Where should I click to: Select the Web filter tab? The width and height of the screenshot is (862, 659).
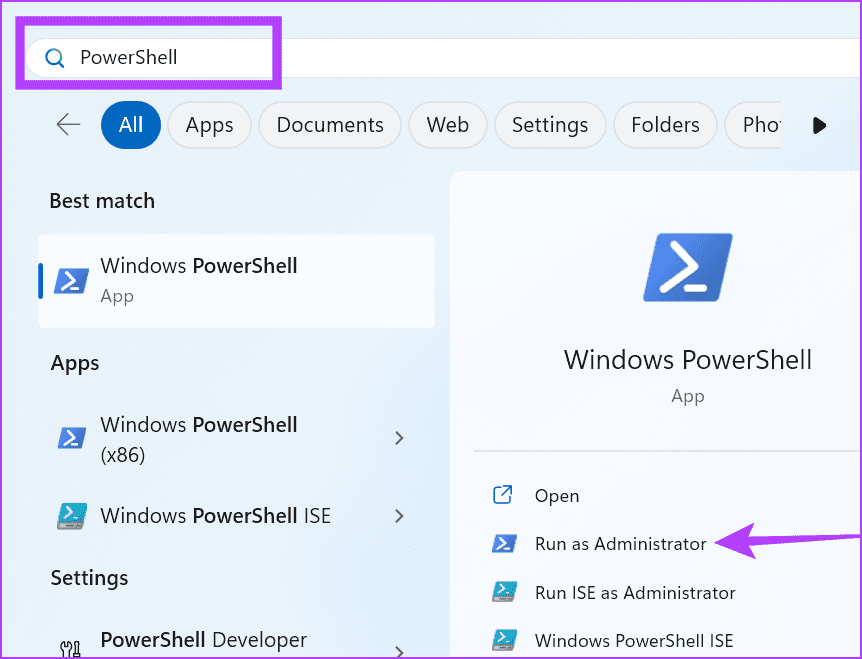[447, 125]
